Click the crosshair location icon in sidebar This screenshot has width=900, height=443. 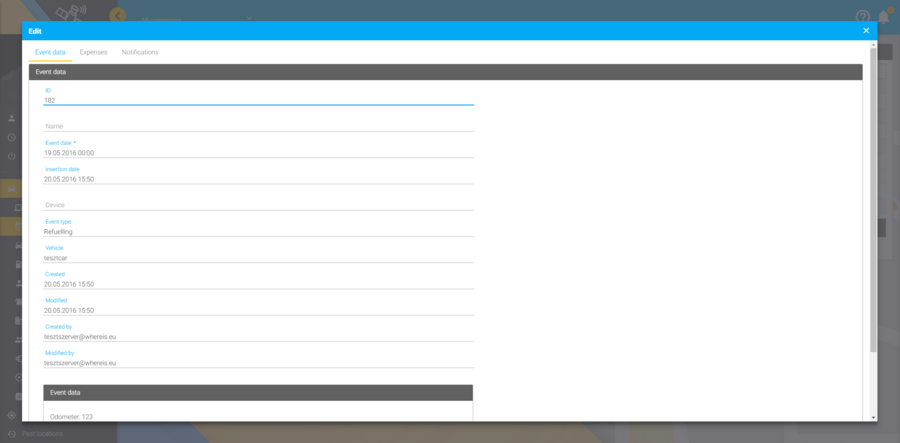(x=11, y=415)
